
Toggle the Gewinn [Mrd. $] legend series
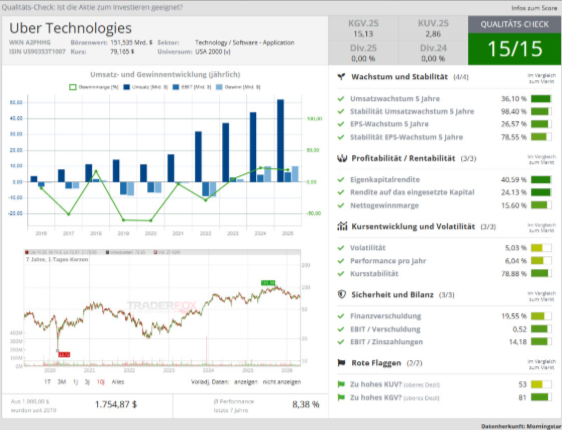(x=238, y=87)
